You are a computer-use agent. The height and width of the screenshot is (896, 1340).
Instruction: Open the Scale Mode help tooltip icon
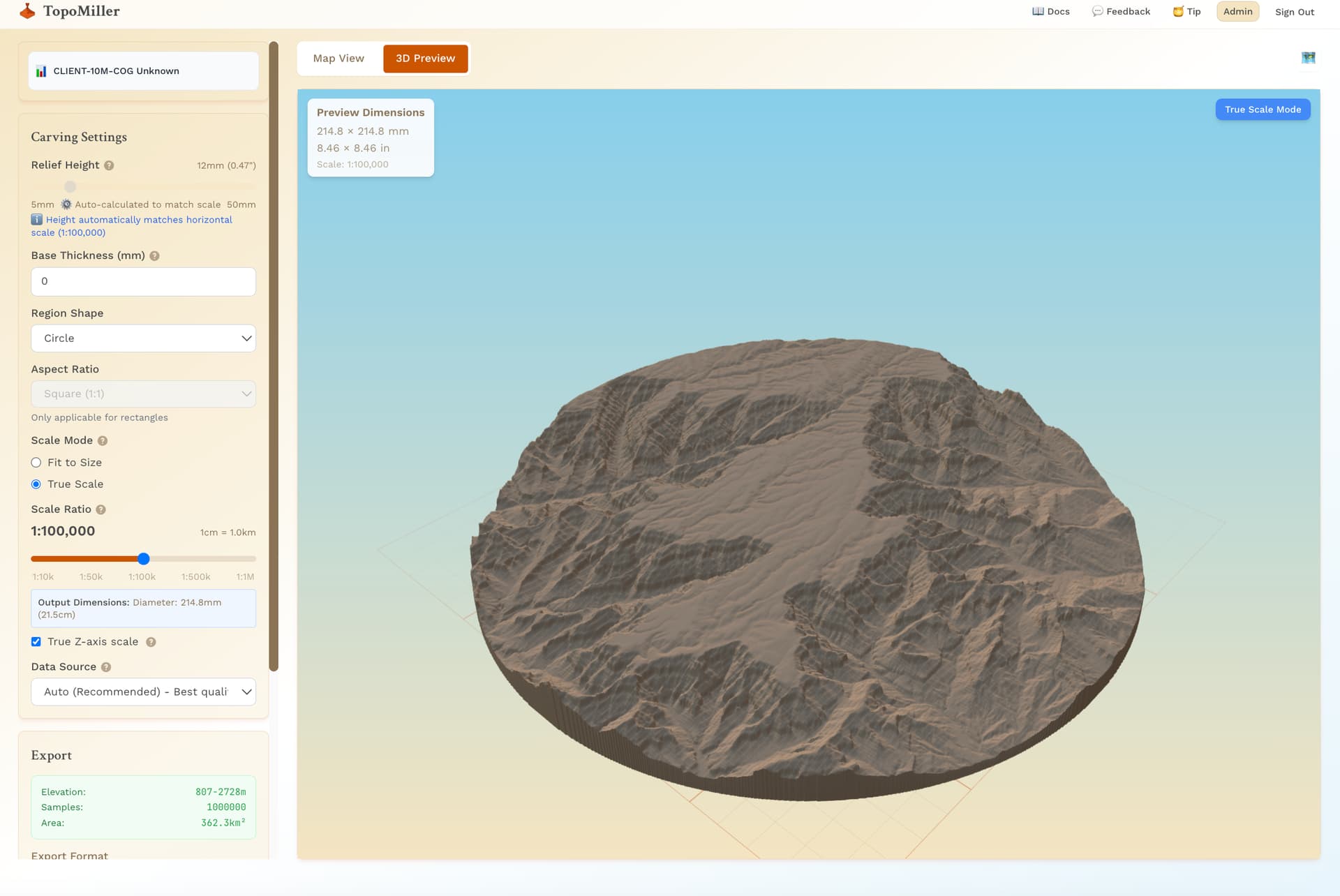click(x=103, y=441)
